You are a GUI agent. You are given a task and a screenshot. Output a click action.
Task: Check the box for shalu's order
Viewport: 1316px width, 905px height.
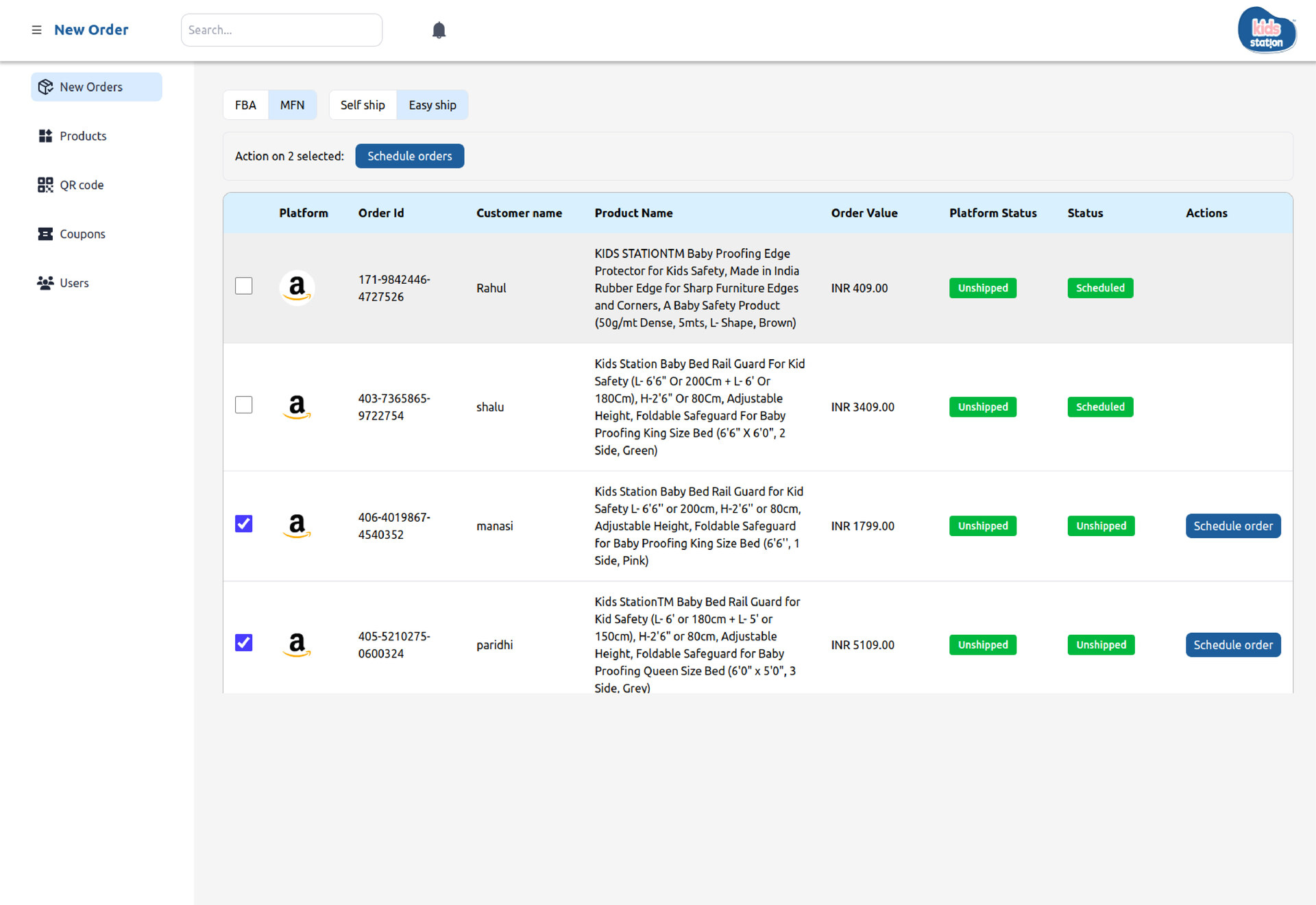(244, 405)
